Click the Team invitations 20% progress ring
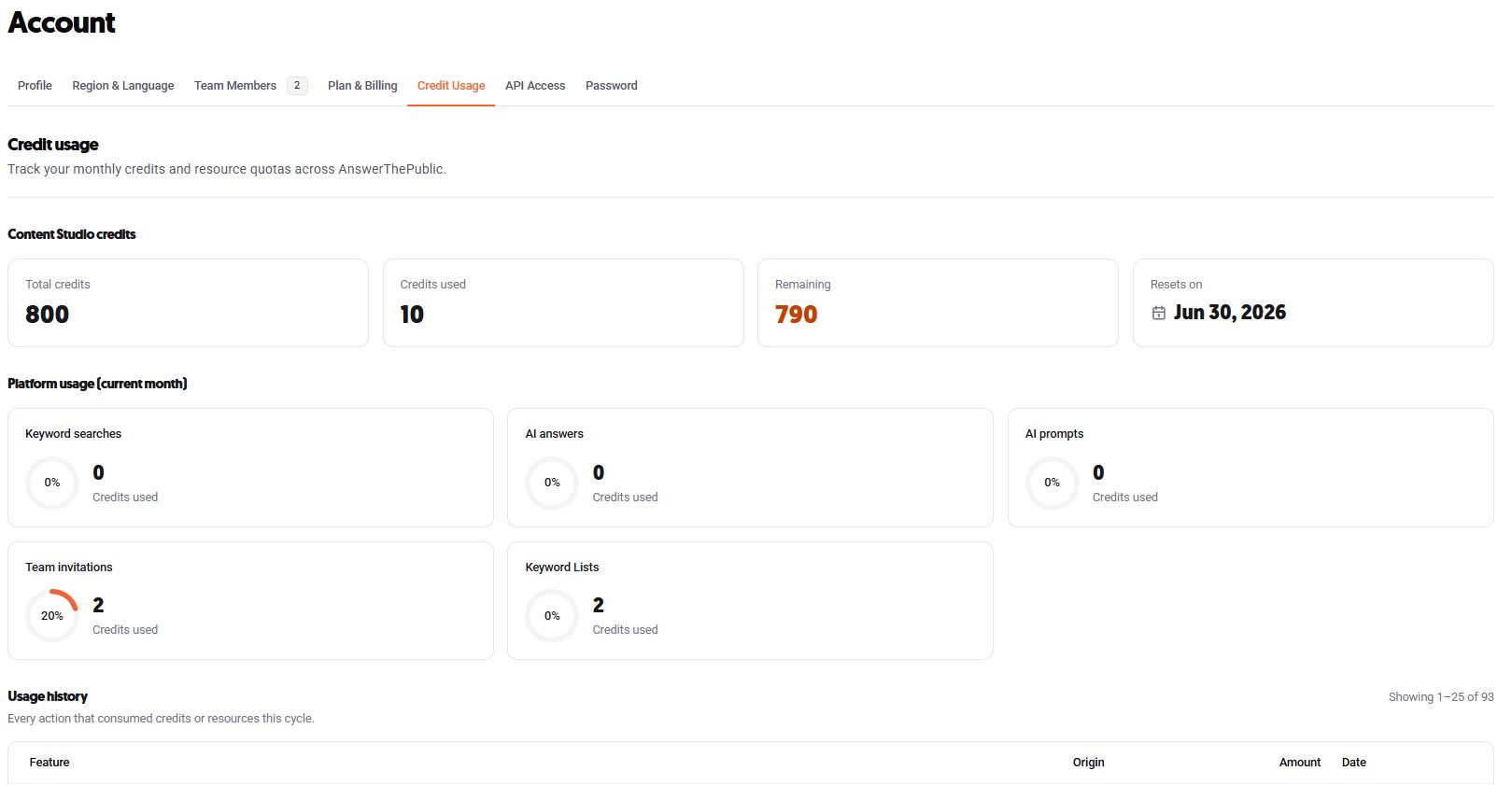 pos(52,615)
